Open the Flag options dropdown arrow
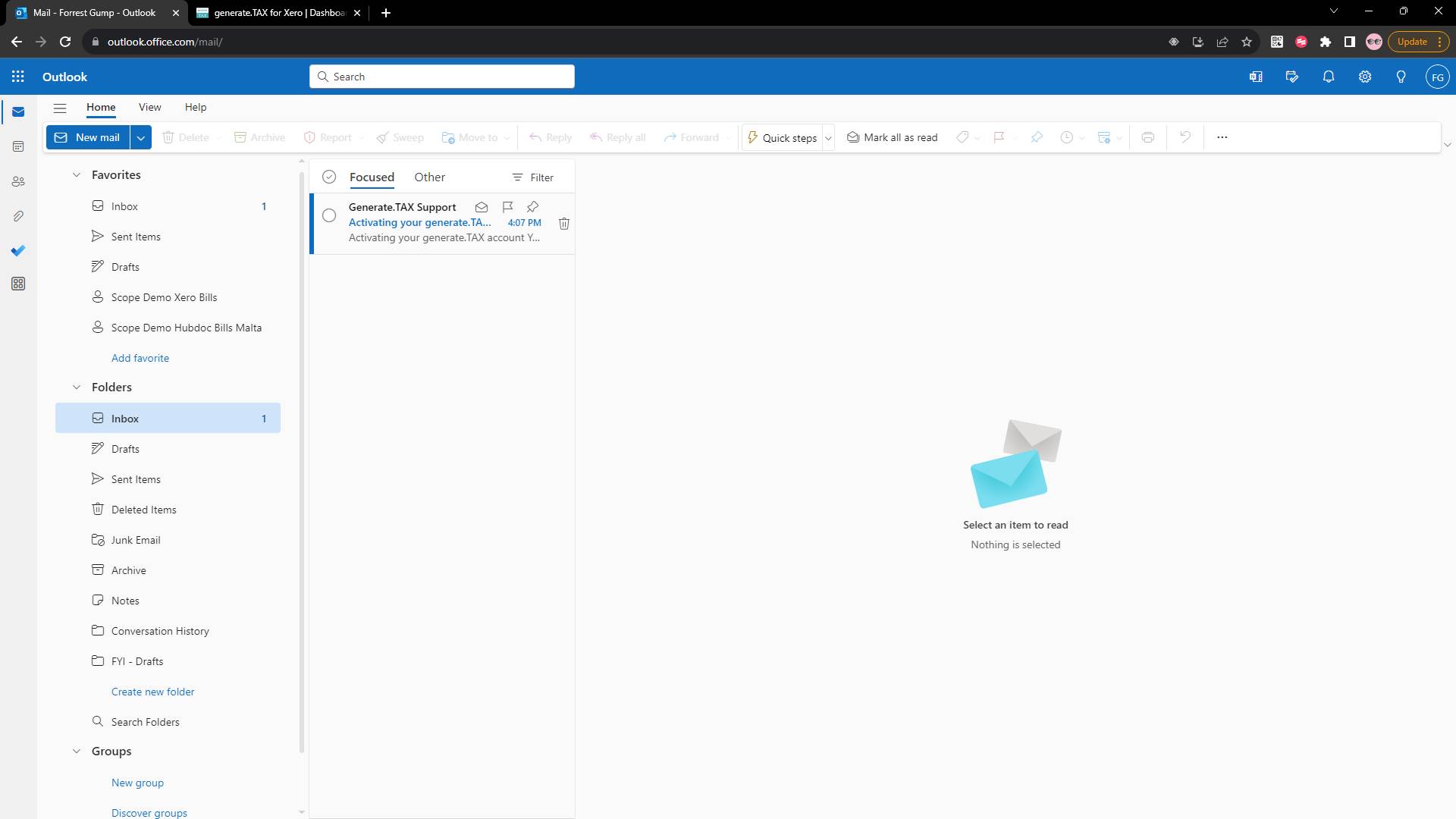Screen dimensions: 1456x819 1015,138
